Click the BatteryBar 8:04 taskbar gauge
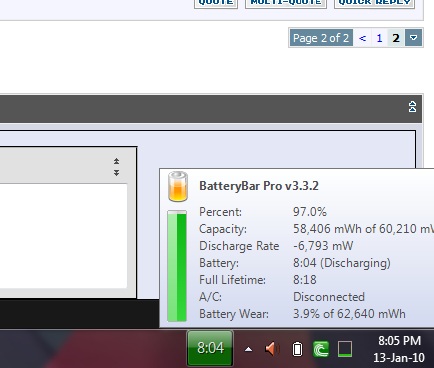The height and width of the screenshot is (368, 434). coord(210,348)
